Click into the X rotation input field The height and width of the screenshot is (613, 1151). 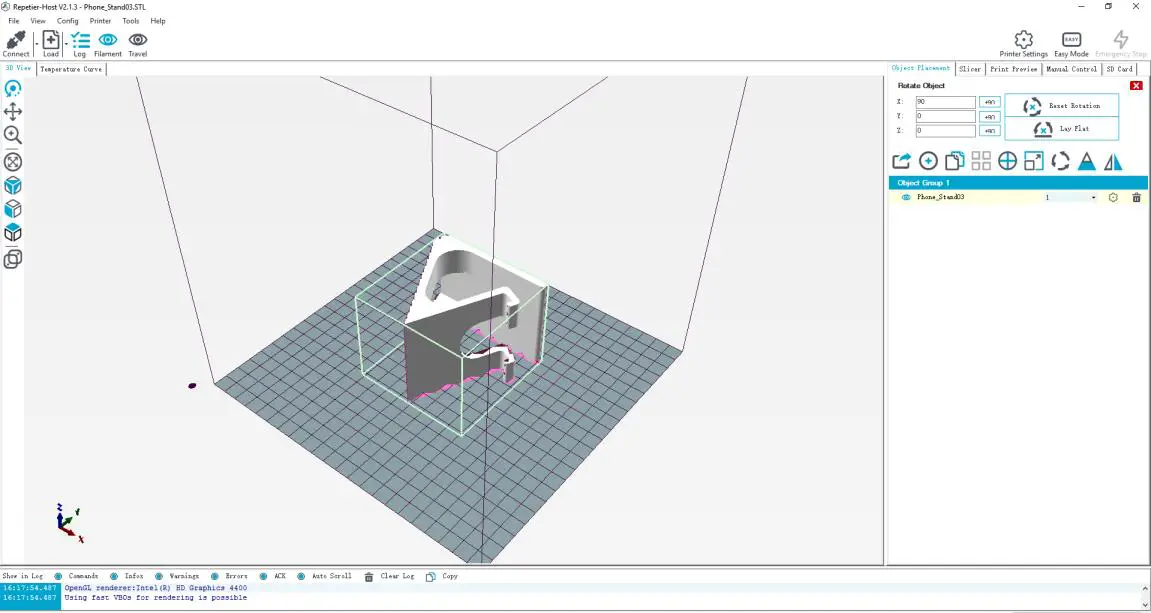(x=943, y=101)
